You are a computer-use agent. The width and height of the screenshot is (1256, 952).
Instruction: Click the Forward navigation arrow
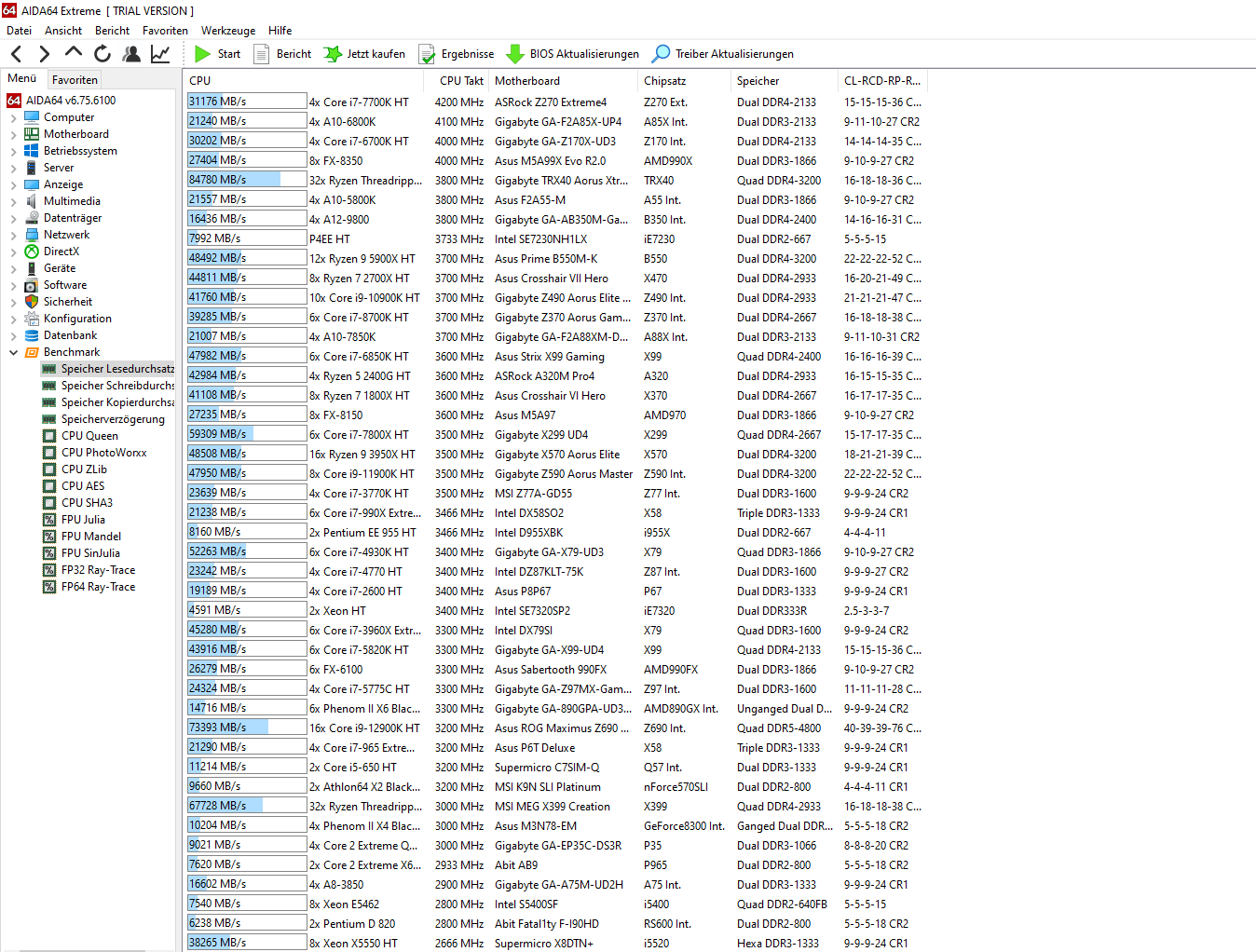click(x=44, y=54)
